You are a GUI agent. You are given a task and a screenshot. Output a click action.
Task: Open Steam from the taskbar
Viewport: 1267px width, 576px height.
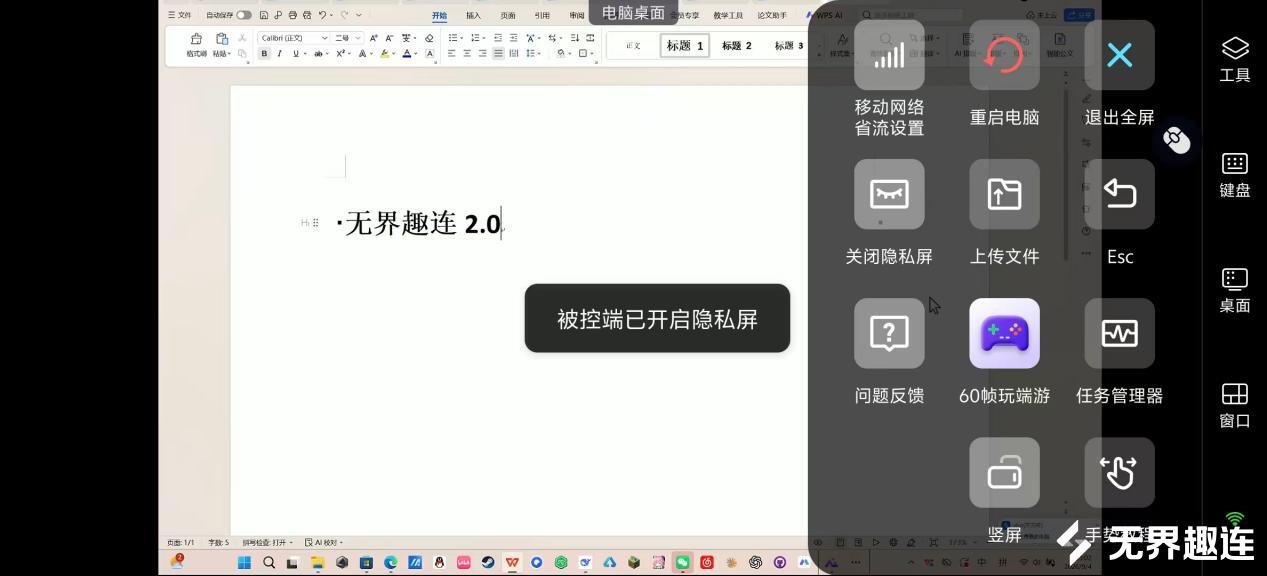pyautogui.click(x=488, y=563)
